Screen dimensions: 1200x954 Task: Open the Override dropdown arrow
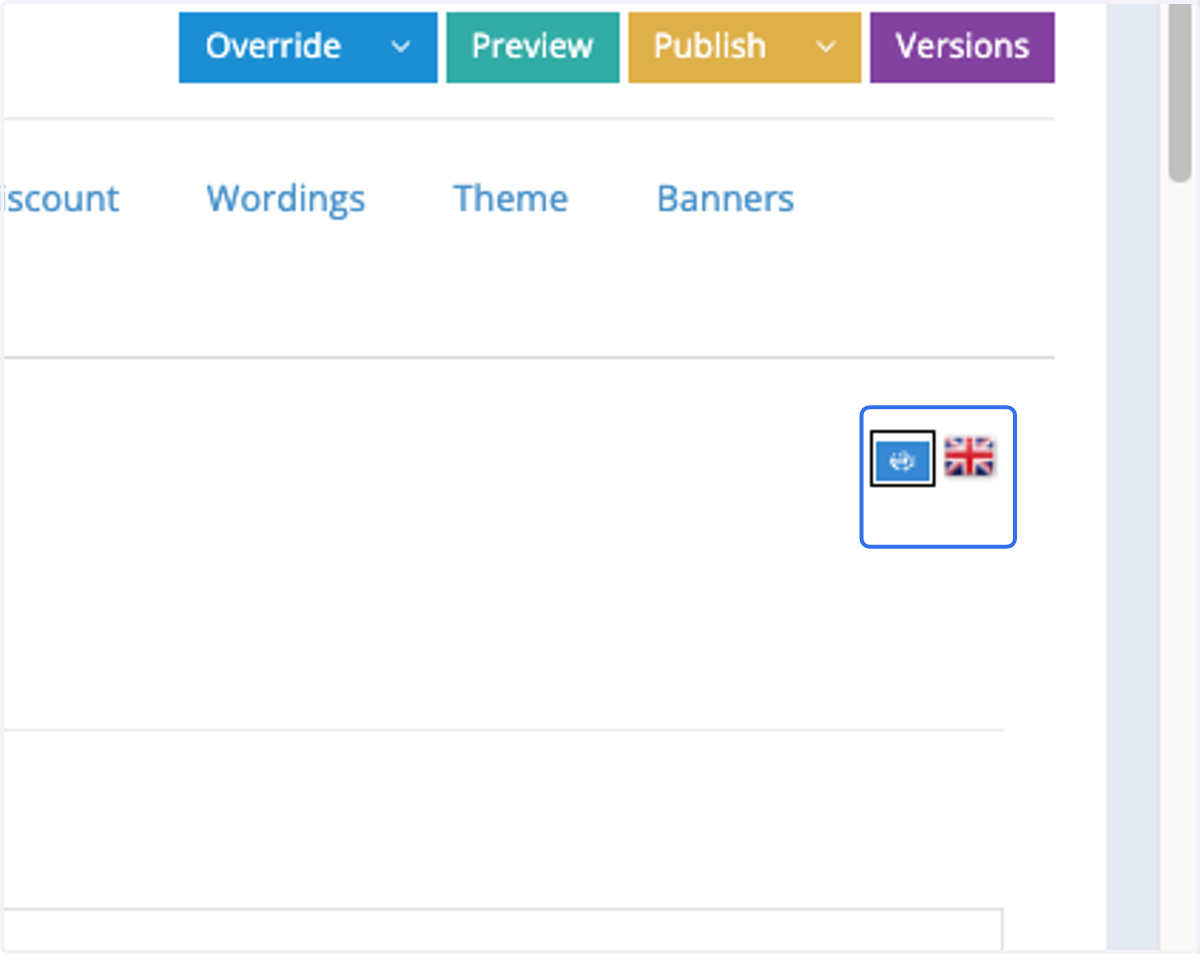tap(401, 47)
